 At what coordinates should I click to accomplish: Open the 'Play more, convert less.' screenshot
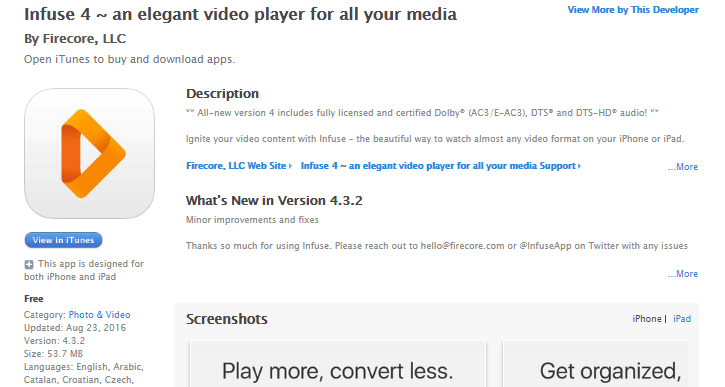(338, 364)
